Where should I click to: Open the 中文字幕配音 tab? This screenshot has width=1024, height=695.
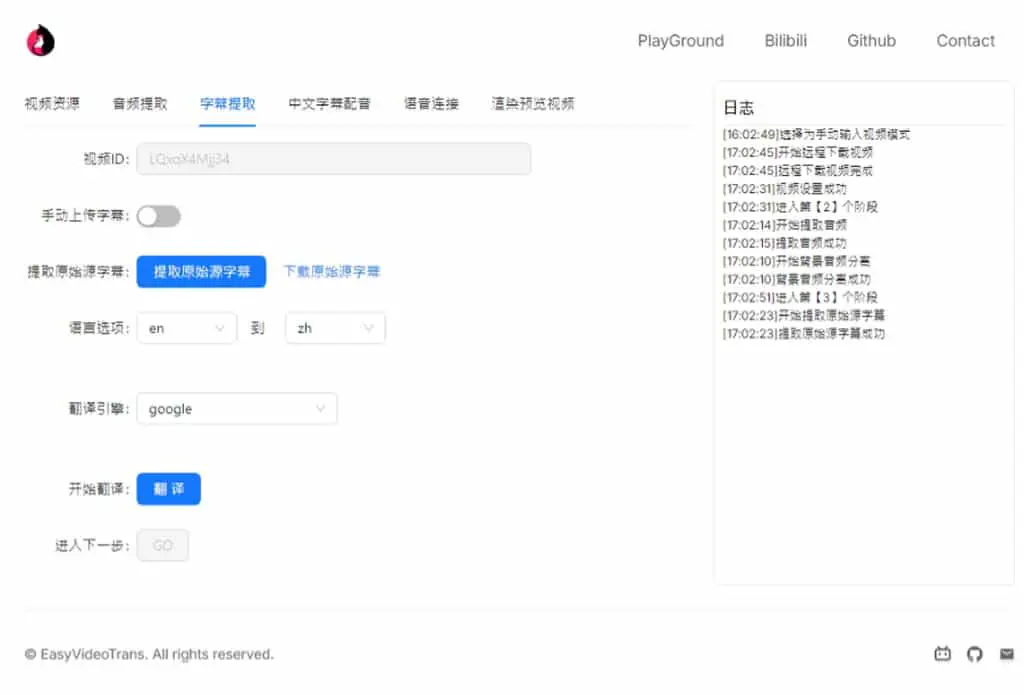point(329,103)
